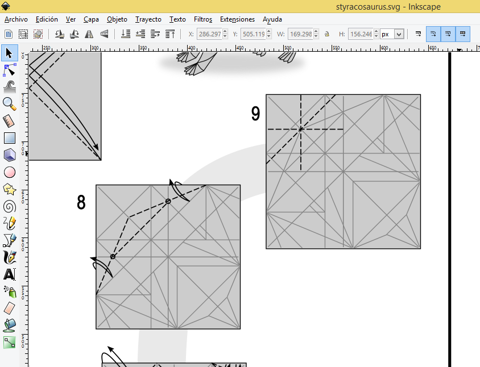Increase the H height spinner value
Screen dimensions: 480x367
(x=376, y=32)
